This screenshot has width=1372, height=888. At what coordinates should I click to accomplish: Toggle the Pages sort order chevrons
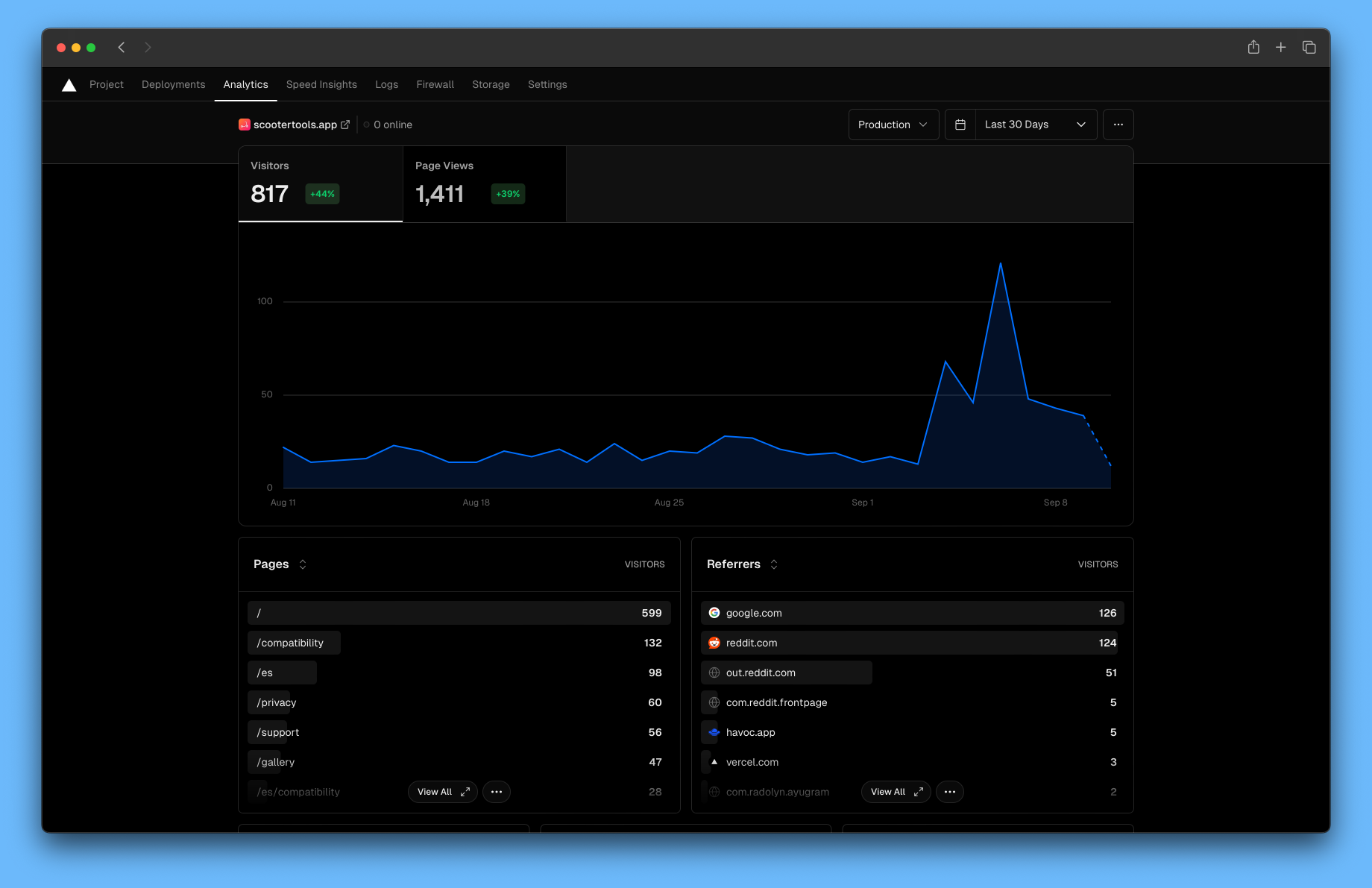tap(303, 564)
